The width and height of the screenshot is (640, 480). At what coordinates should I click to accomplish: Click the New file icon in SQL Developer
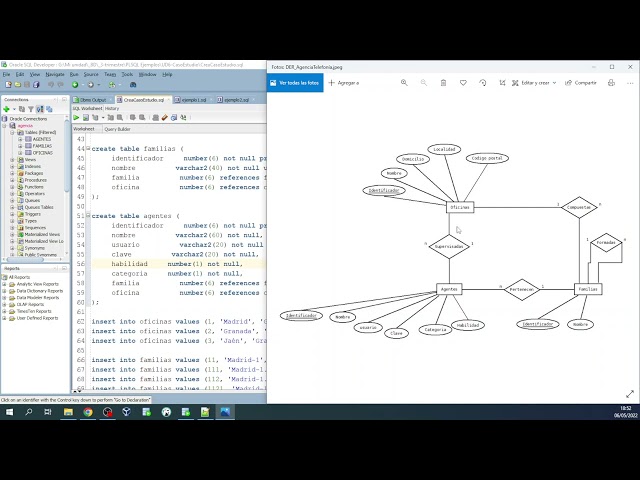pos(8,84)
